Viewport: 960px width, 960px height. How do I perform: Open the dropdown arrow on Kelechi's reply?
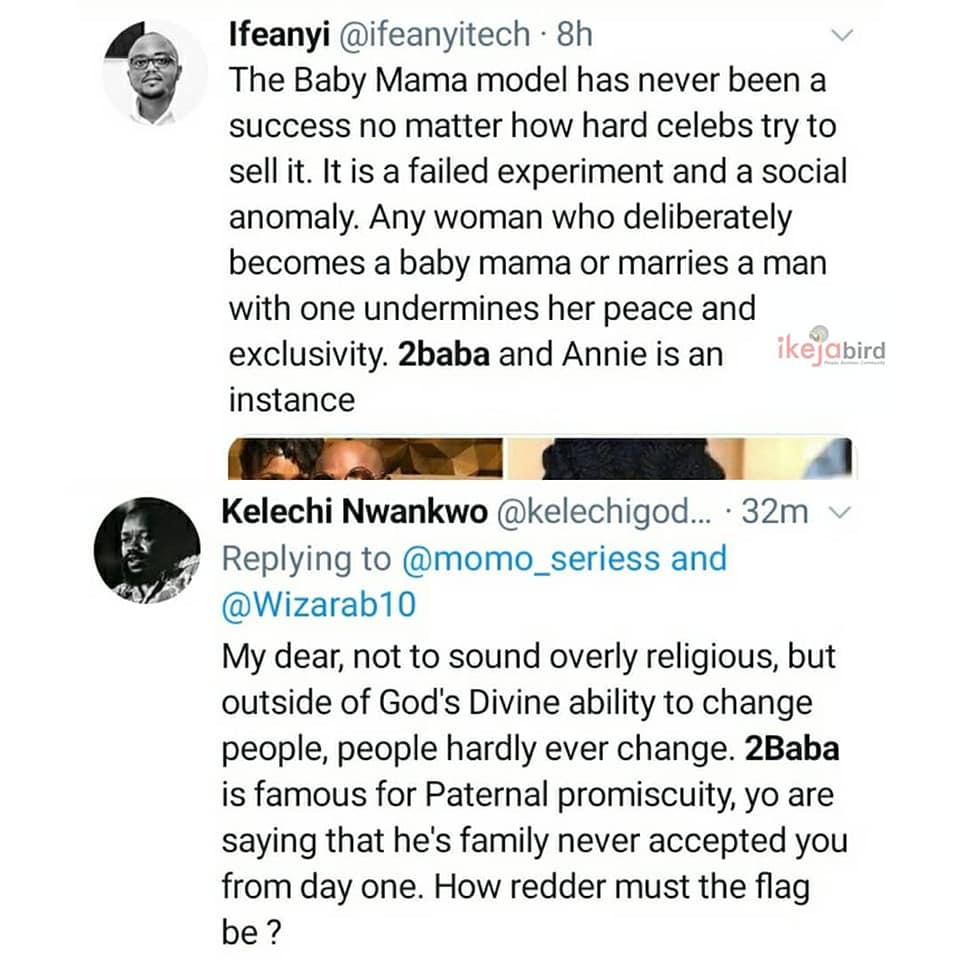839,513
